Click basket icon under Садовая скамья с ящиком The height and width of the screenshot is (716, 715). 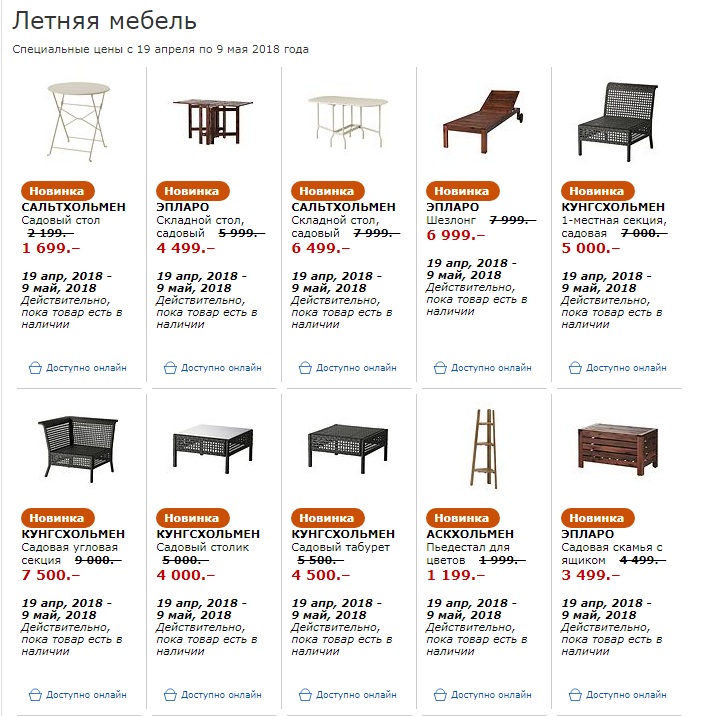coord(575,694)
